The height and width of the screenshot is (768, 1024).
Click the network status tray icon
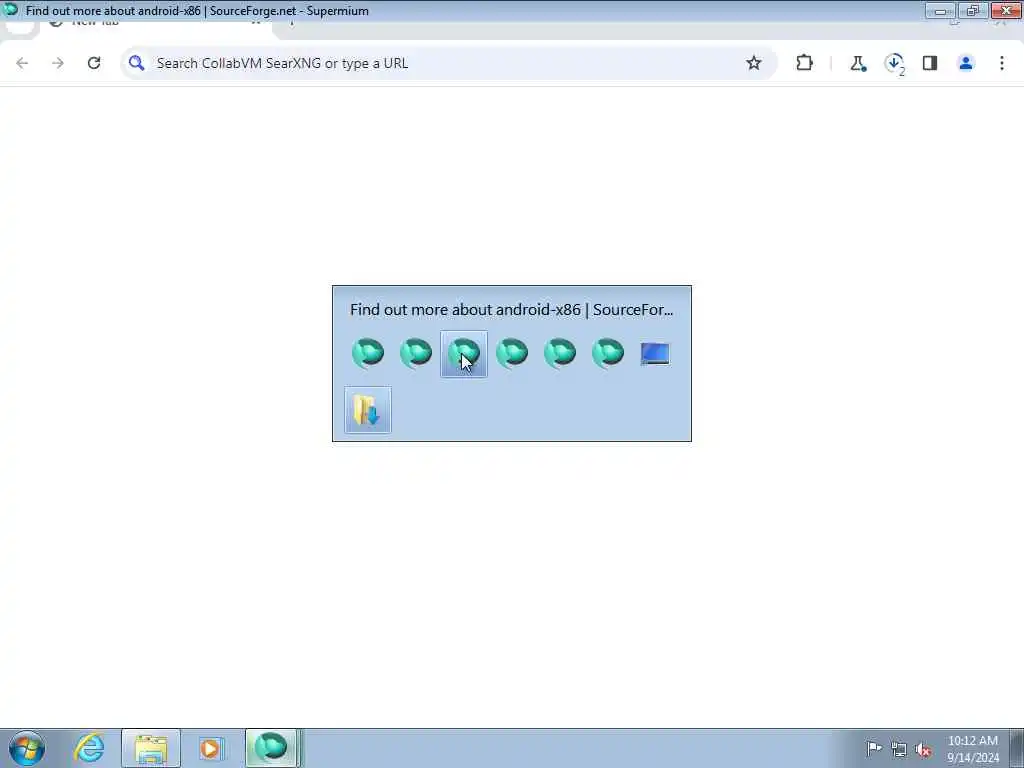coord(899,750)
